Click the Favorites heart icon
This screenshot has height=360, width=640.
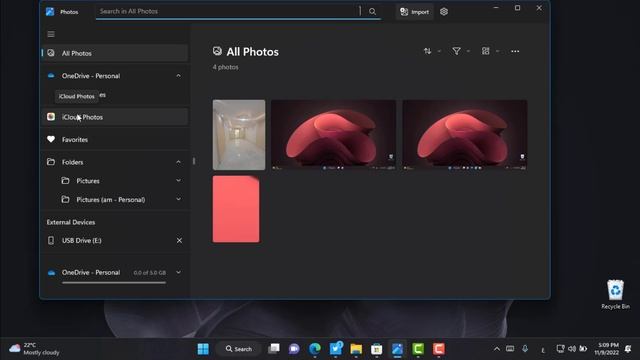(51, 139)
